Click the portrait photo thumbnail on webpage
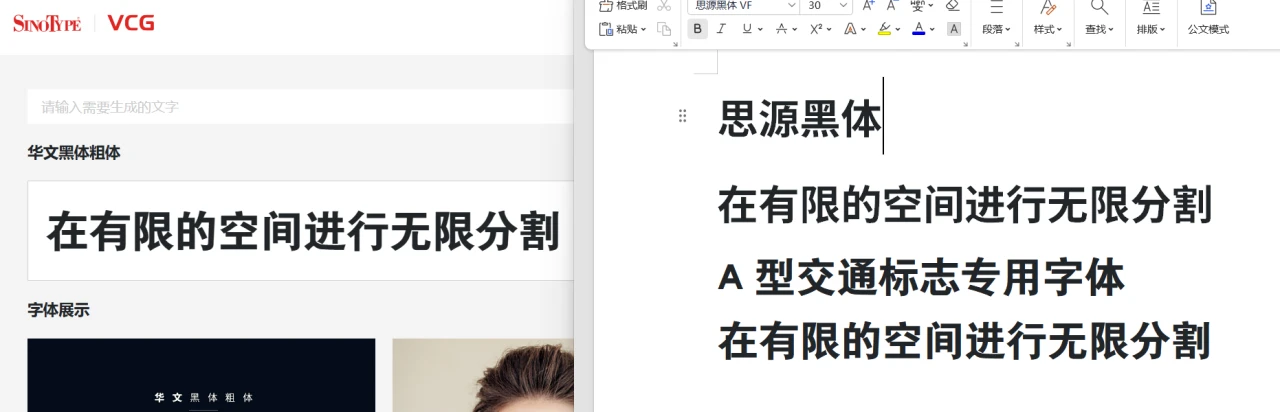The width and height of the screenshot is (1280, 412). (x=483, y=375)
